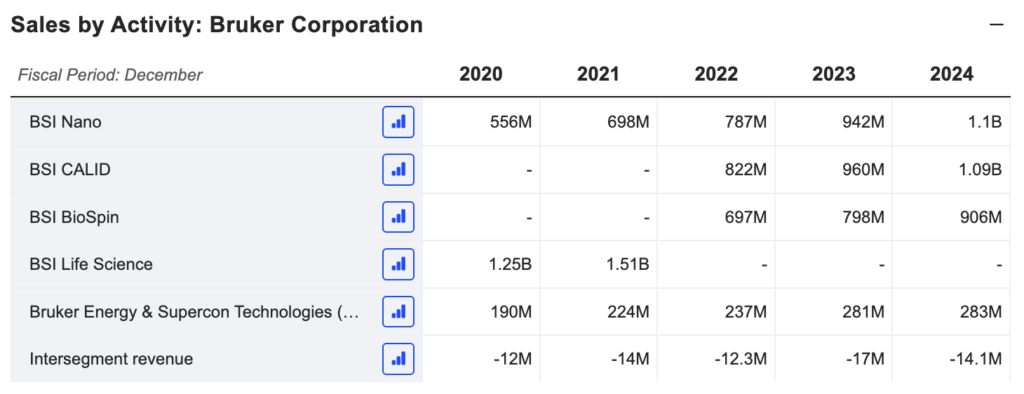Click the Intersegment revenue row label
Viewport: 1024px width, 394px height.
(111, 359)
